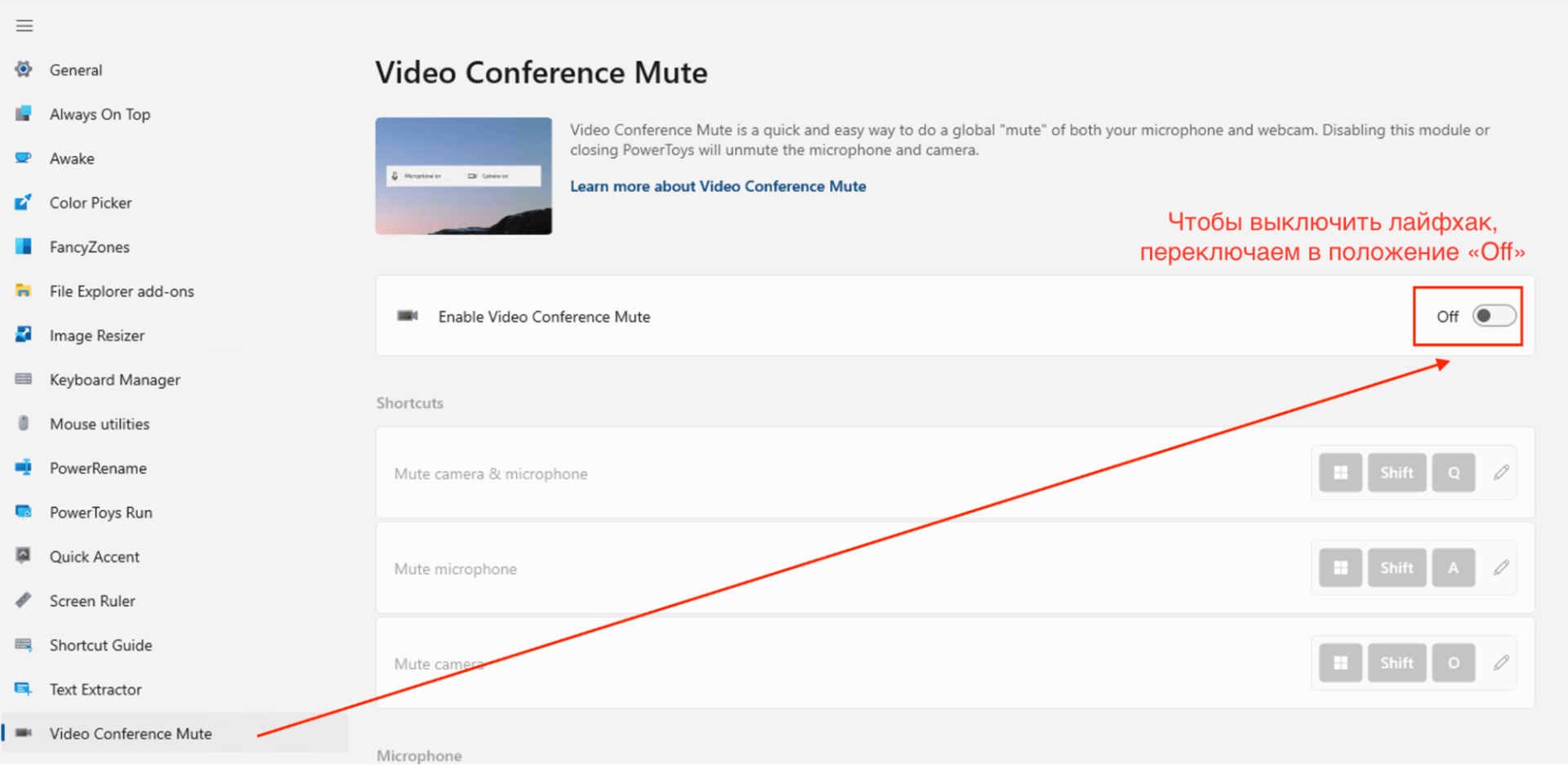Click the FancyZones icon
The width and height of the screenshot is (1568, 765).
point(24,247)
